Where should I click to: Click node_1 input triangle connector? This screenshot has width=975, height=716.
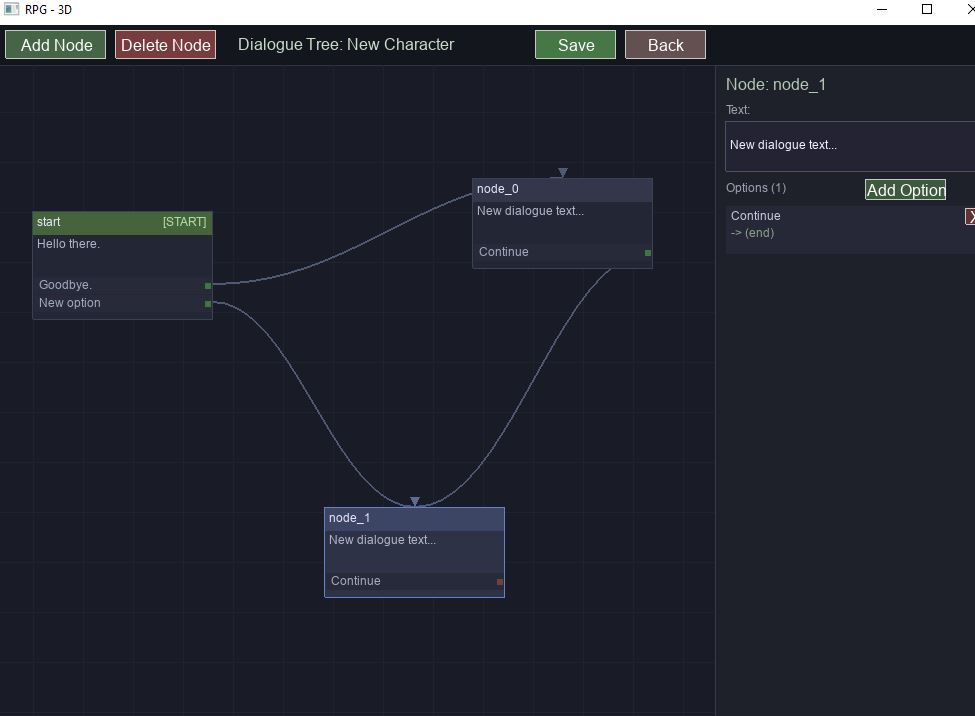415,501
